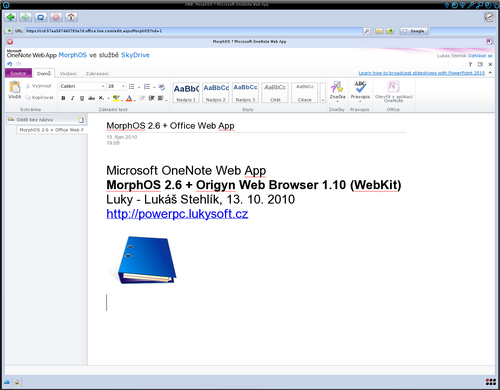Pick the font color A button
The height and width of the screenshot is (390, 500).
click(x=129, y=98)
